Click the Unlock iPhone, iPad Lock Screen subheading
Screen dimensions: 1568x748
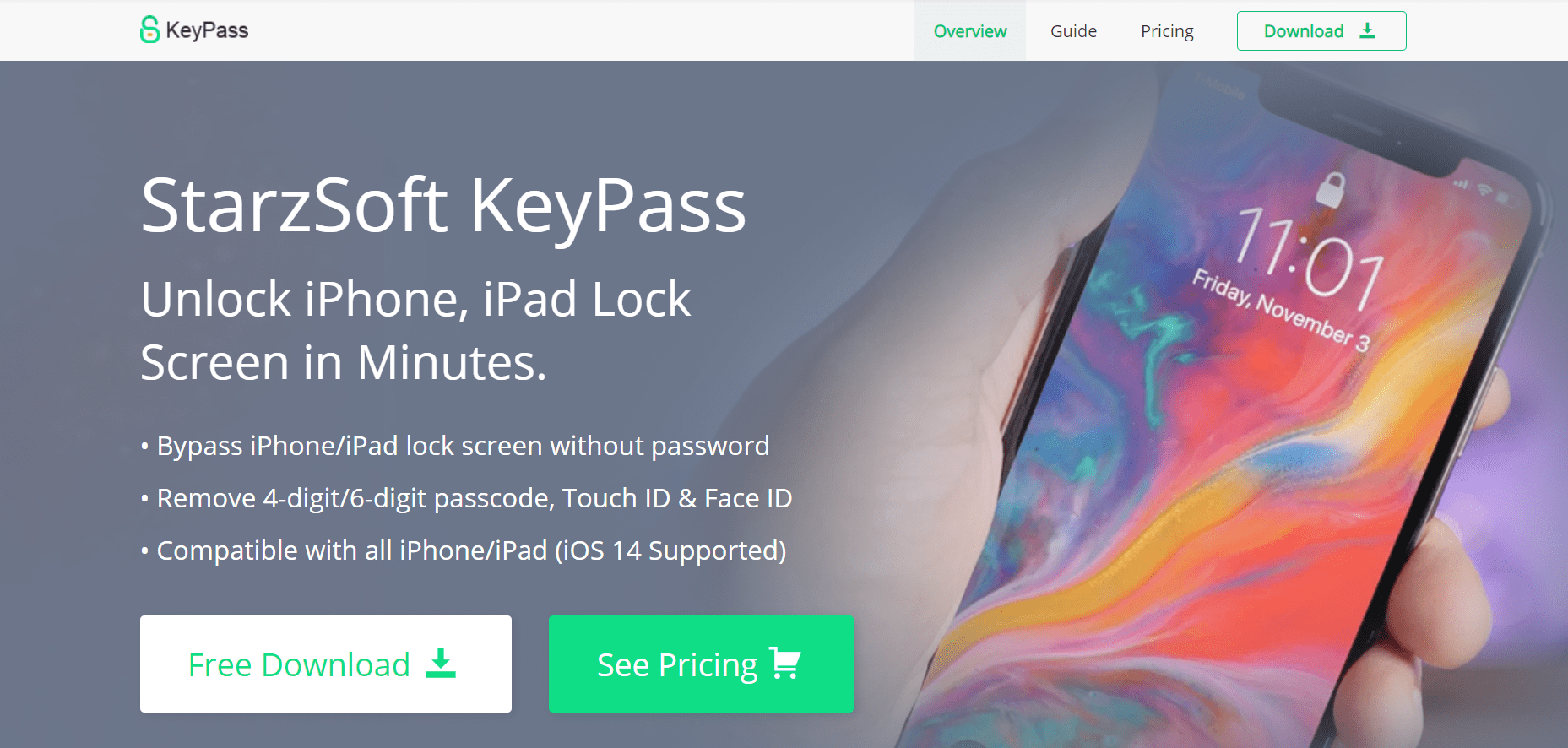415,331
